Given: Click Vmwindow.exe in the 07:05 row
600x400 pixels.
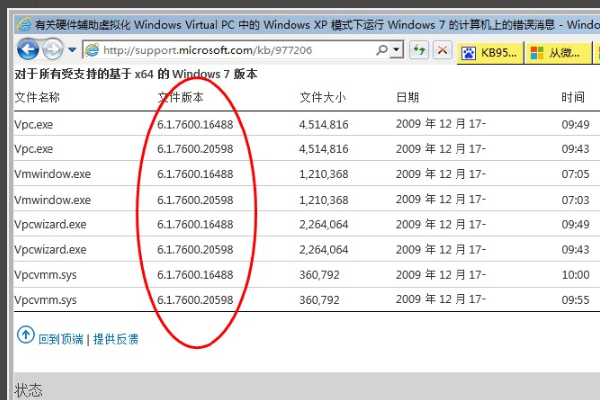Looking at the screenshot, I should (52, 174).
